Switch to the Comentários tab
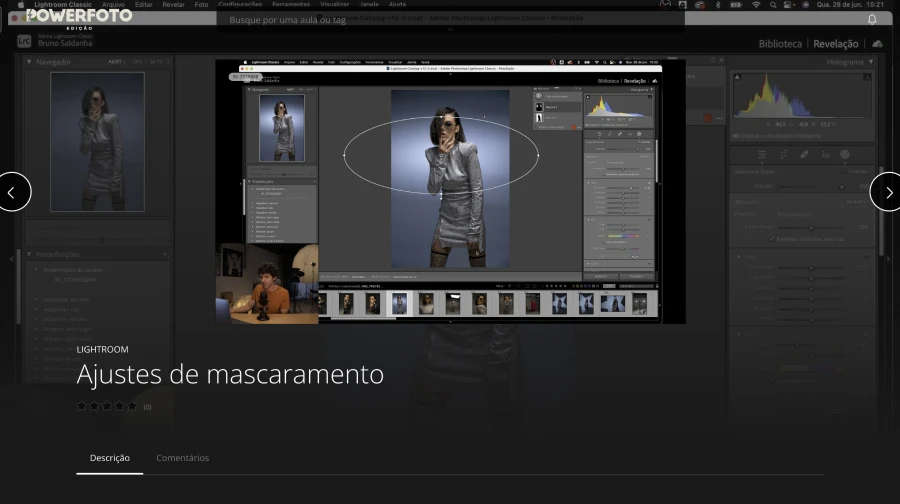900x504 pixels. 183,458
